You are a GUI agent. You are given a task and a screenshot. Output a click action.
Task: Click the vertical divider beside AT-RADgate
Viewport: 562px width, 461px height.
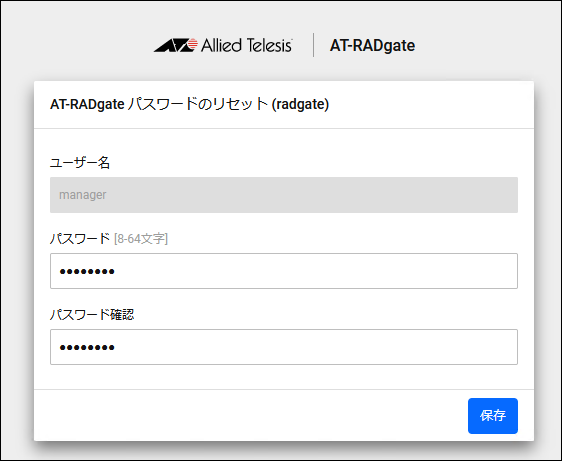point(314,45)
